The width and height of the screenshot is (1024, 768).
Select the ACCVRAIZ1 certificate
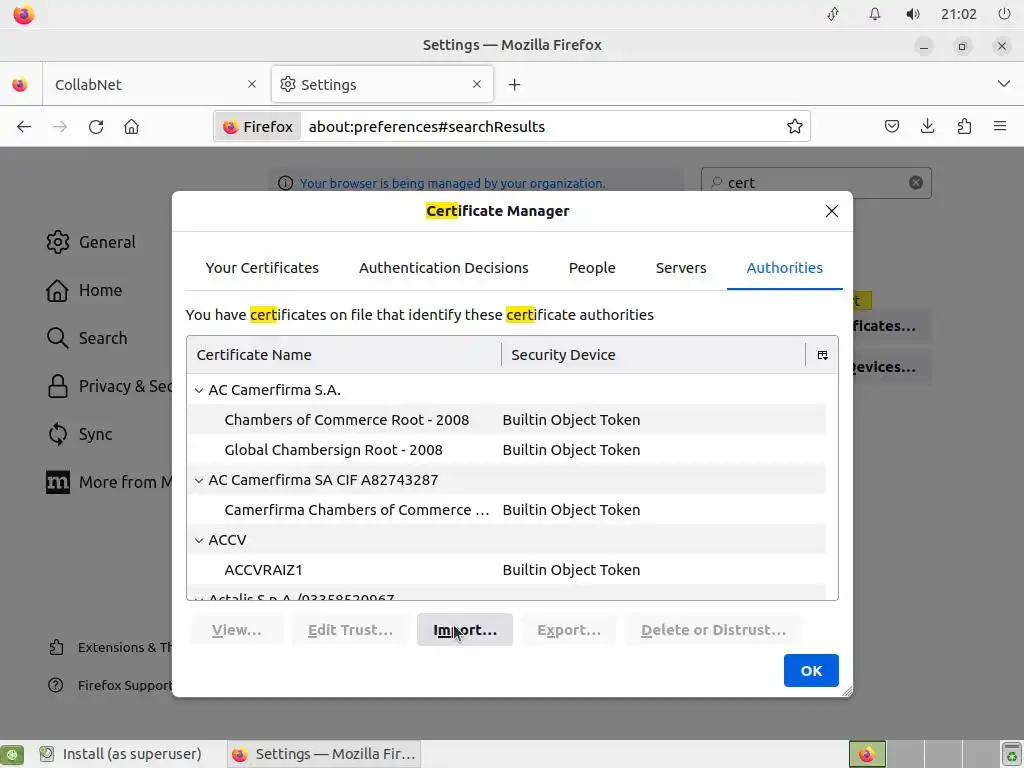[507, 570]
